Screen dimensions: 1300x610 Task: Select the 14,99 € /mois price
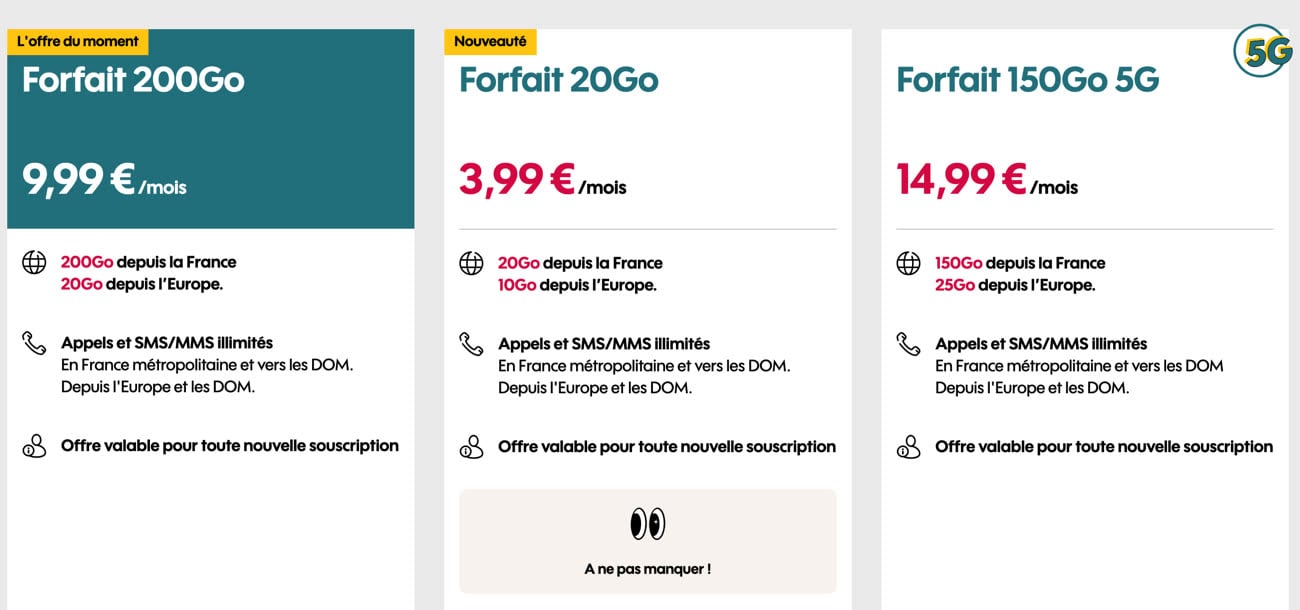[x=987, y=180]
